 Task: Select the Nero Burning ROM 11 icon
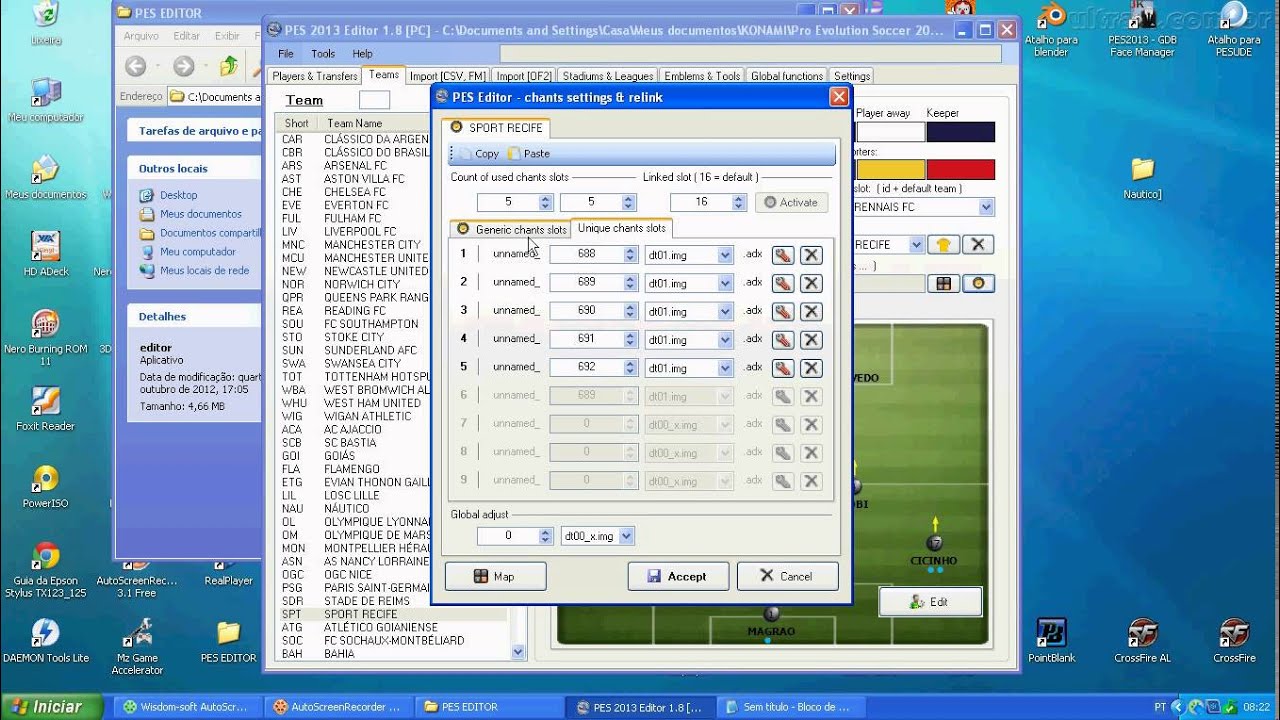(45, 337)
